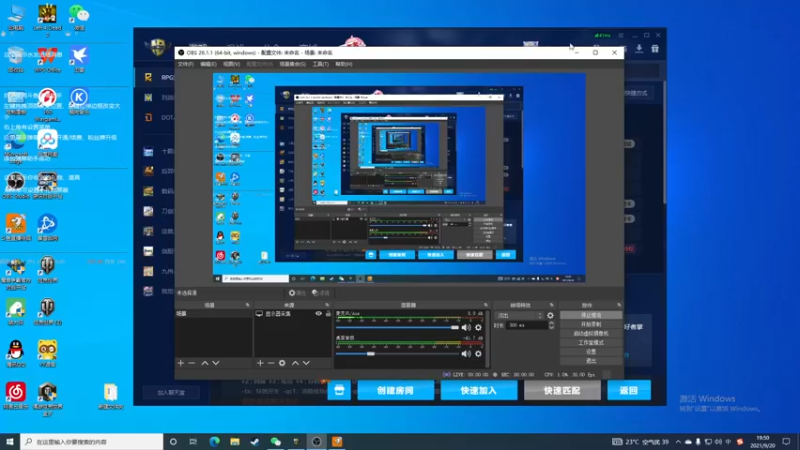Image resolution: width=800 pixels, height=450 pixels.
Task: Pop out the Controls dock panel
Action: pos(619,305)
